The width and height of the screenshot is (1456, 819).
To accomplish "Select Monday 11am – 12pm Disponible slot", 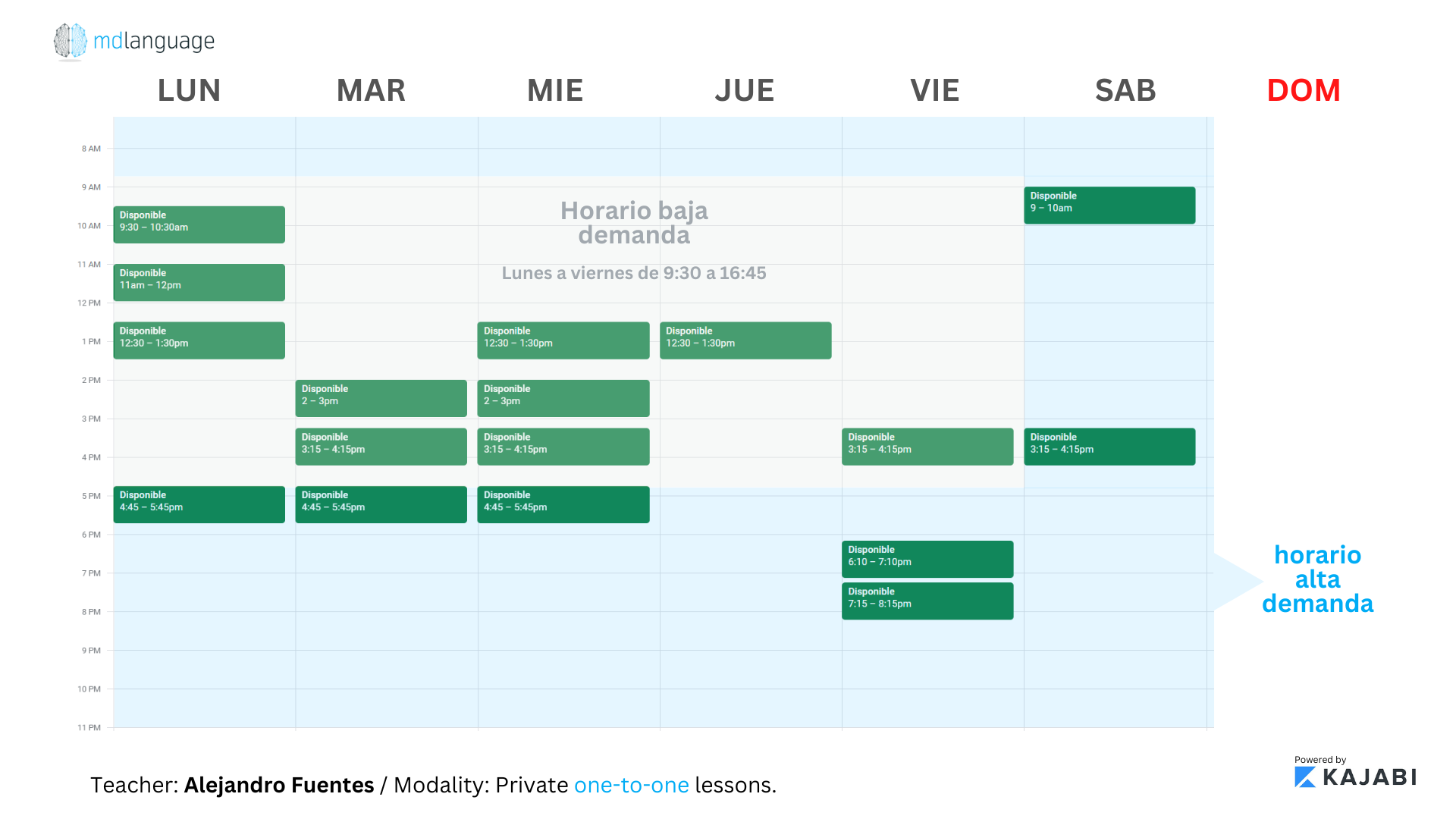I will tap(199, 282).
